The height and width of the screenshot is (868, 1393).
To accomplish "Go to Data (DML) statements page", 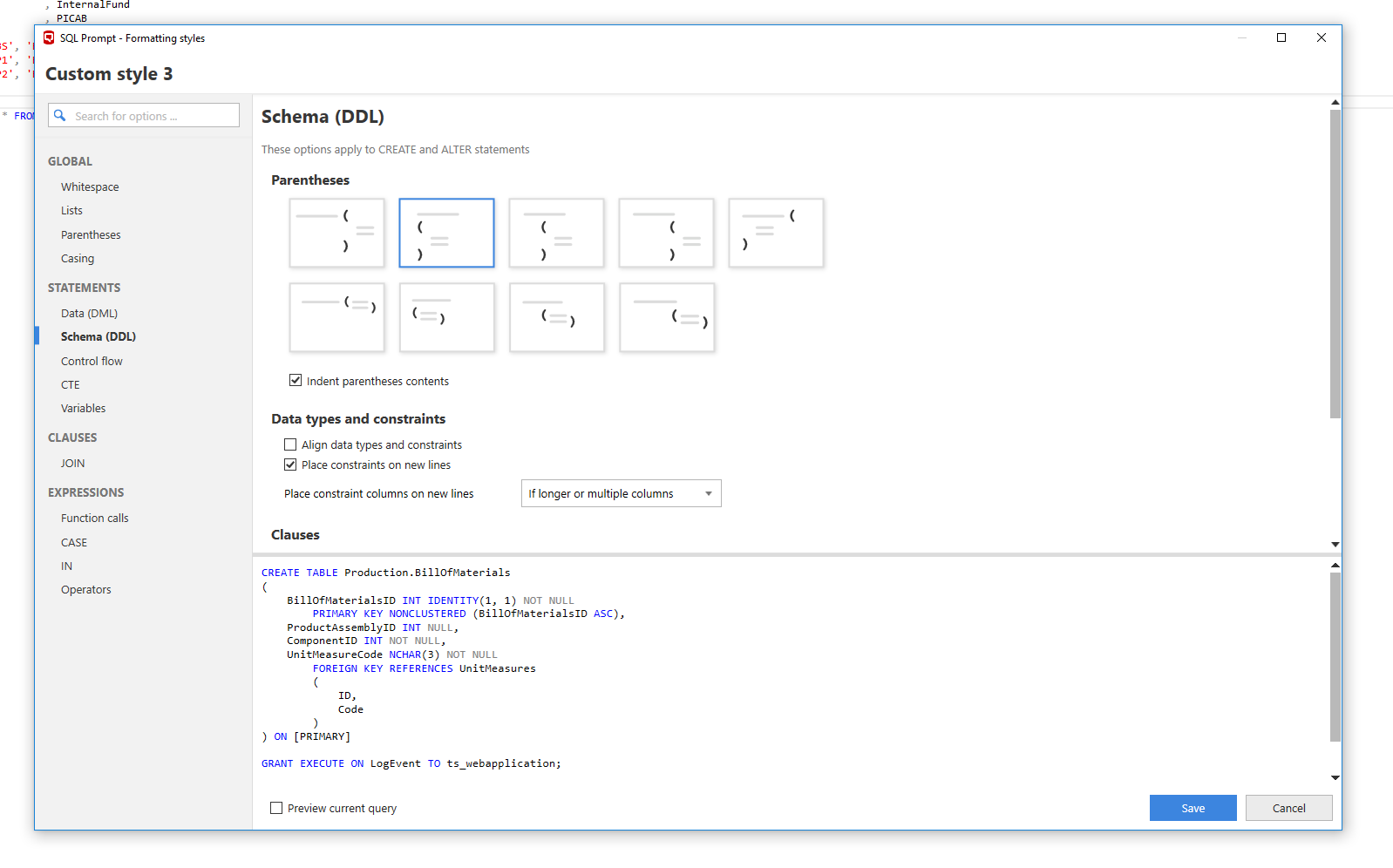I will [89, 314].
